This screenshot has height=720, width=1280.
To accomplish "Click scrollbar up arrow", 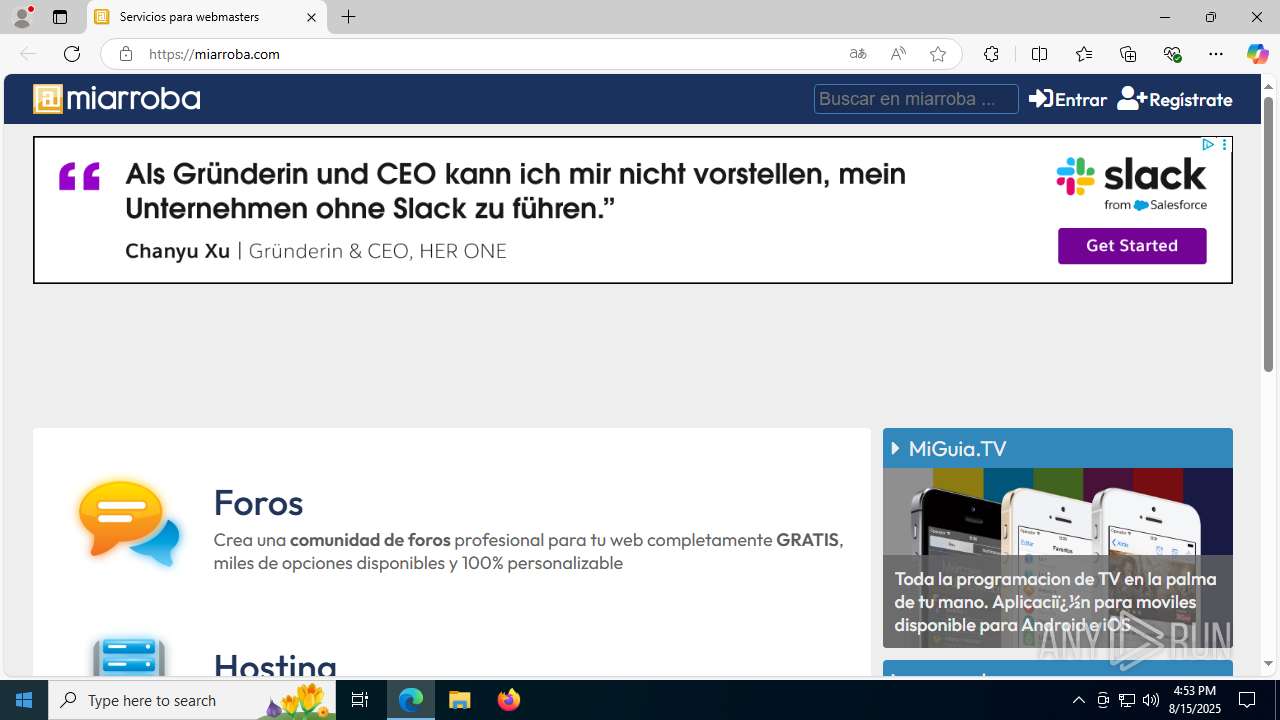I will 1268,86.
